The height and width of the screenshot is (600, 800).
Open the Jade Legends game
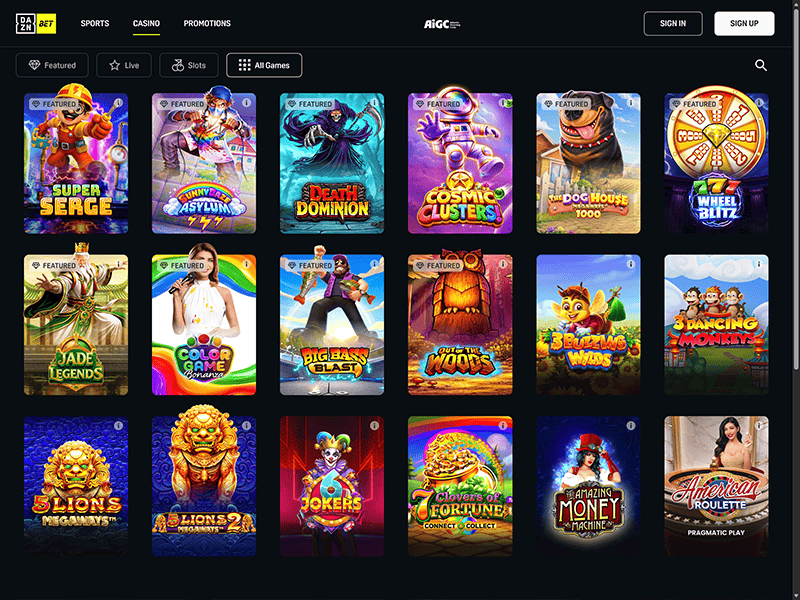(x=76, y=325)
